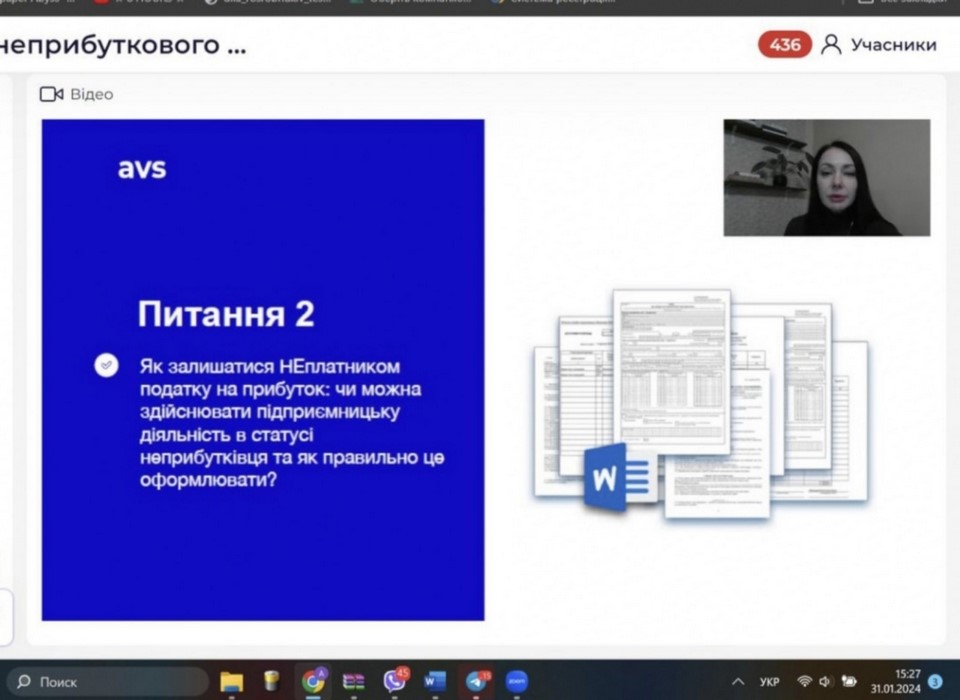The height and width of the screenshot is (700, 960).
Task: Select the Відео tab label
Action: click(91, 94)
